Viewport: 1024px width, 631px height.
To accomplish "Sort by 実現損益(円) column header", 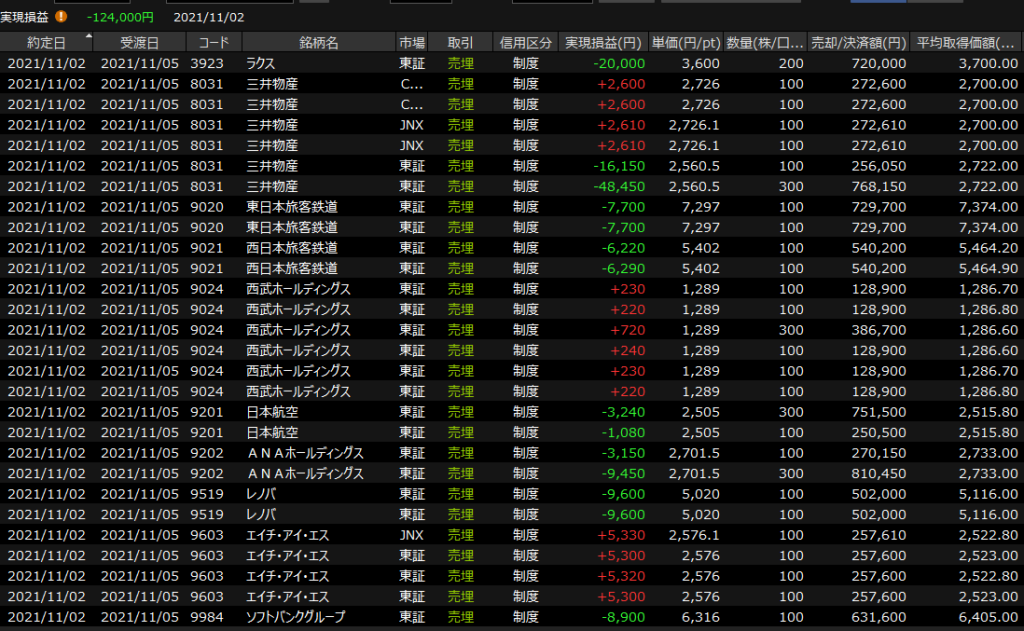I will (x=603, y=43).
